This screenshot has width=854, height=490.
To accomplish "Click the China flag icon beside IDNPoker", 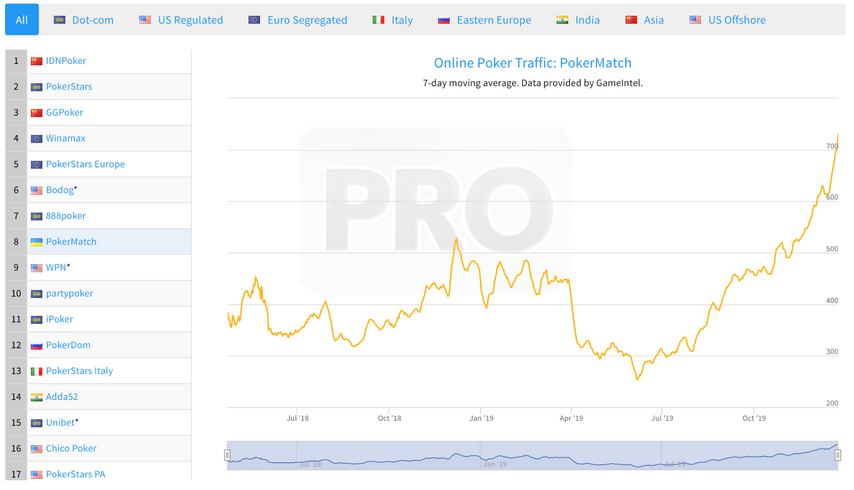I will [x=36, y=61].
